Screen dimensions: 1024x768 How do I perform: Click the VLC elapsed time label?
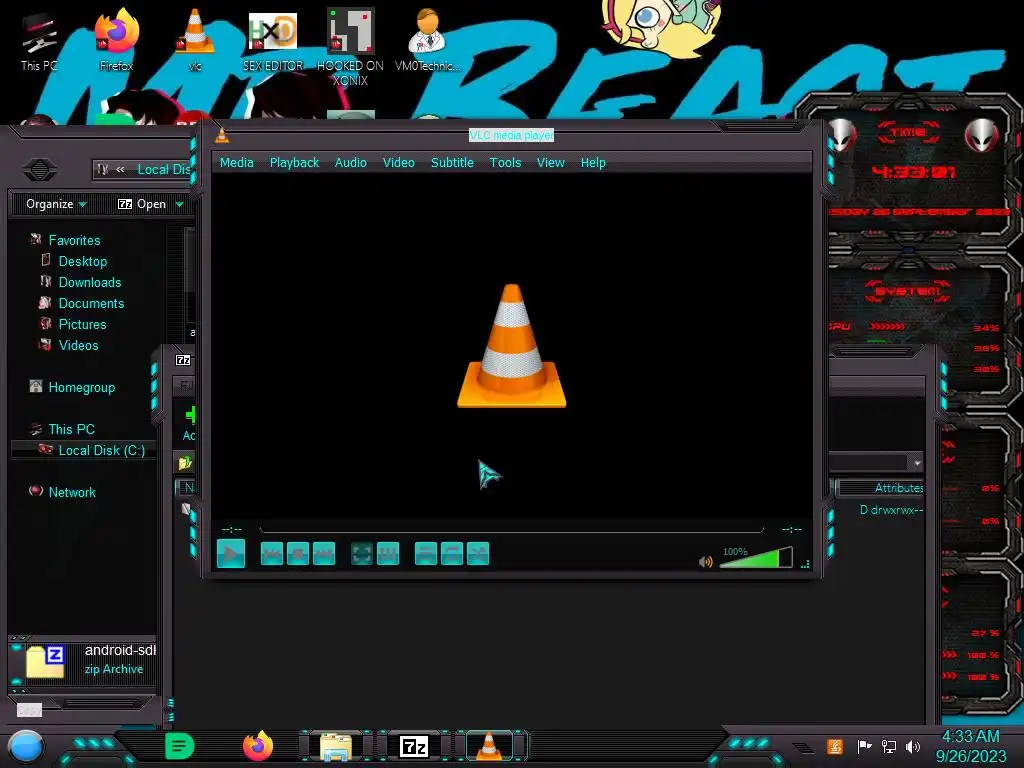232,529
